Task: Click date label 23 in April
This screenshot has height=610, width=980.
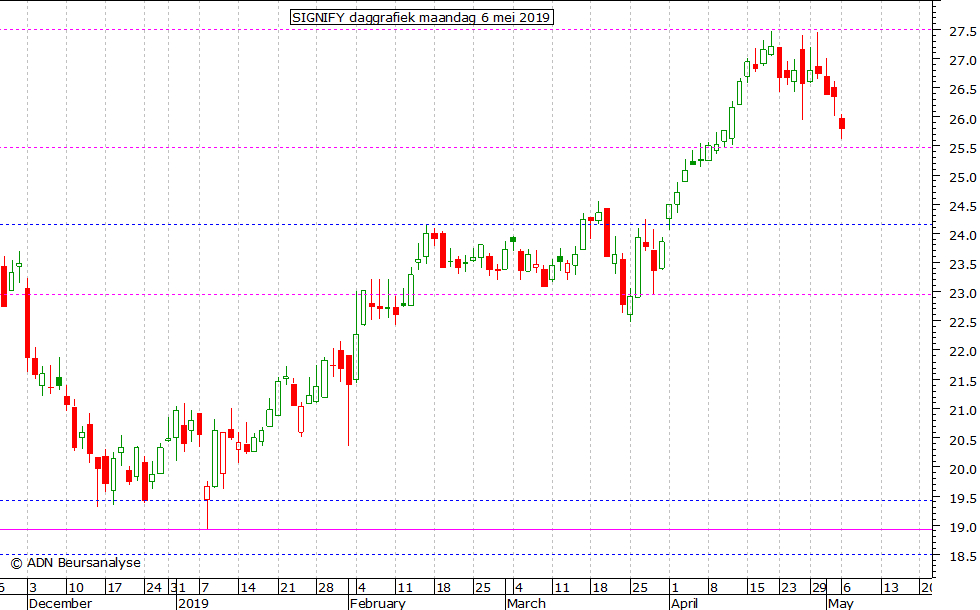Action: (x=789, y=588)
